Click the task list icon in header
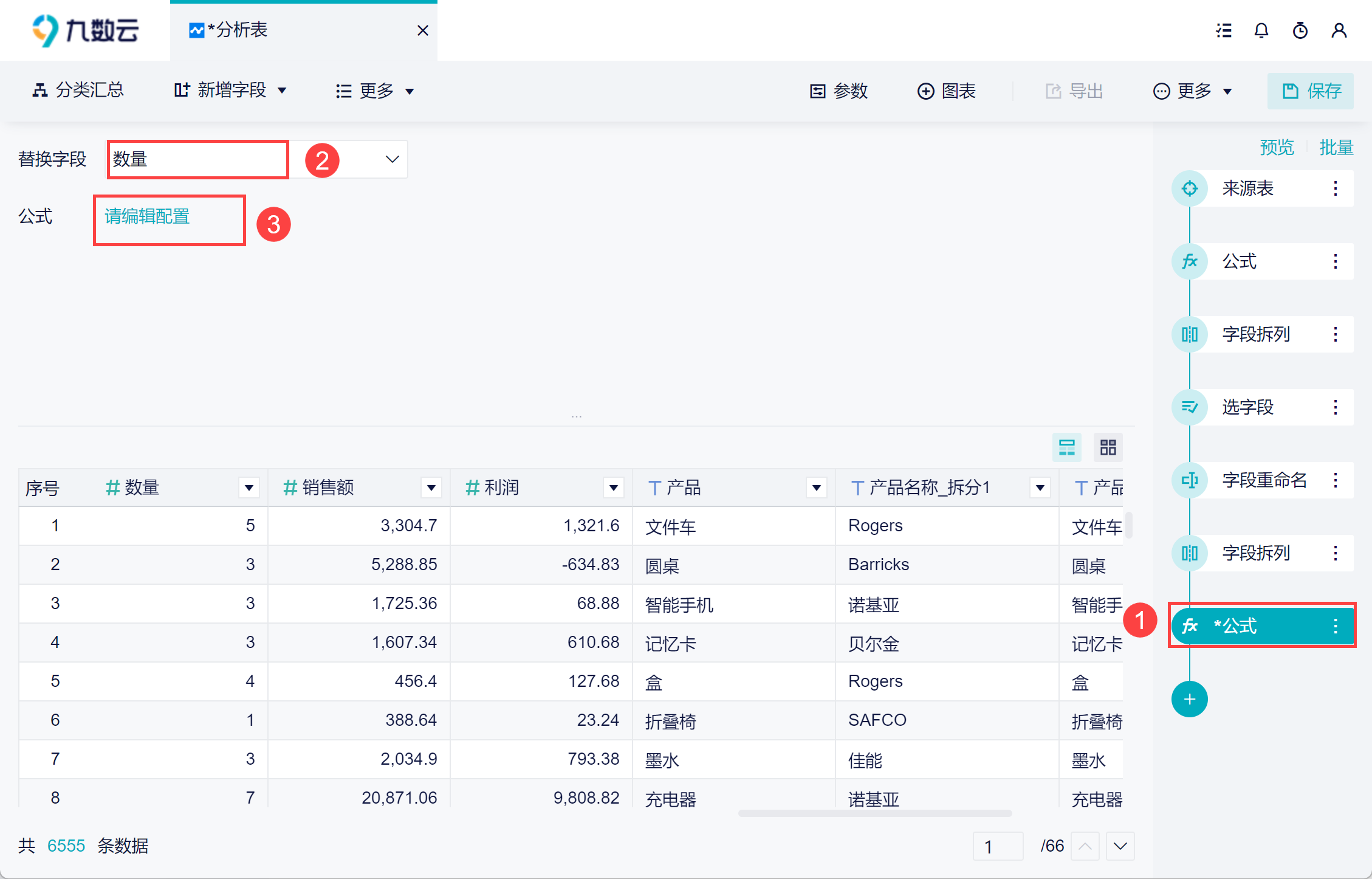1372x879 pixels. point(1224,30)
